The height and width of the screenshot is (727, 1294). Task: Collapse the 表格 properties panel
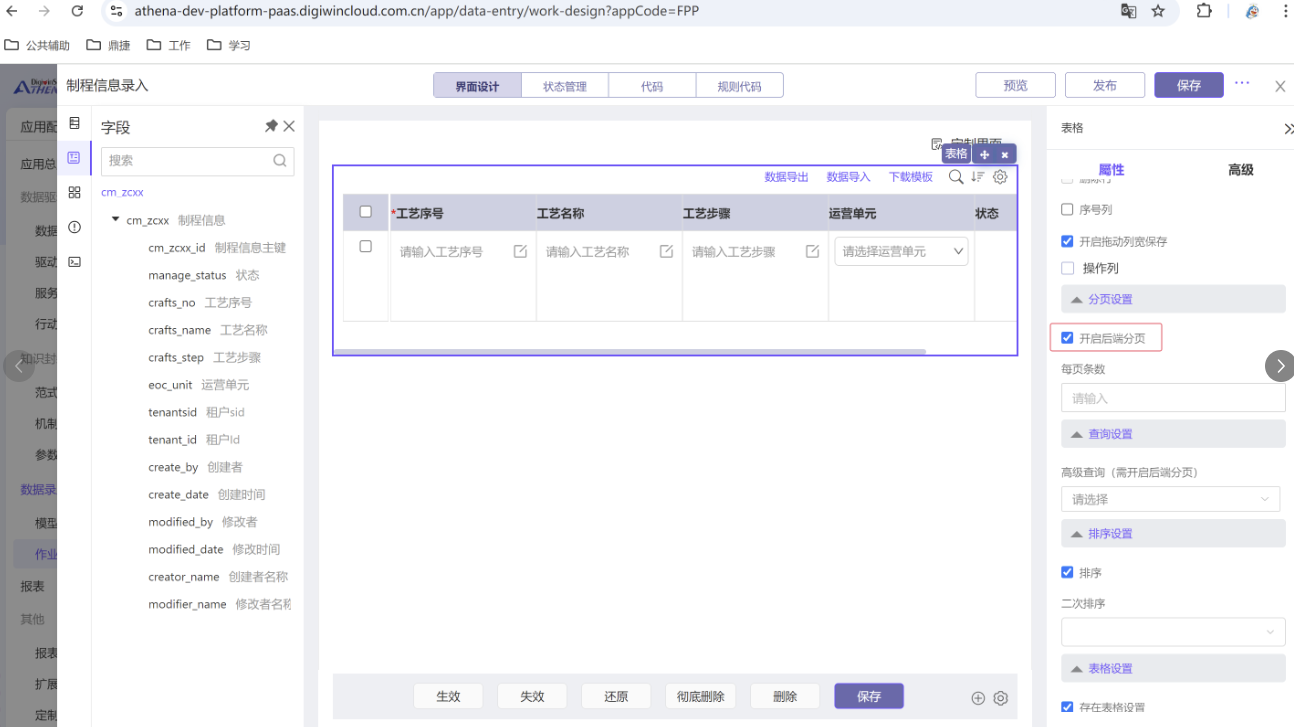[1288, 129]
